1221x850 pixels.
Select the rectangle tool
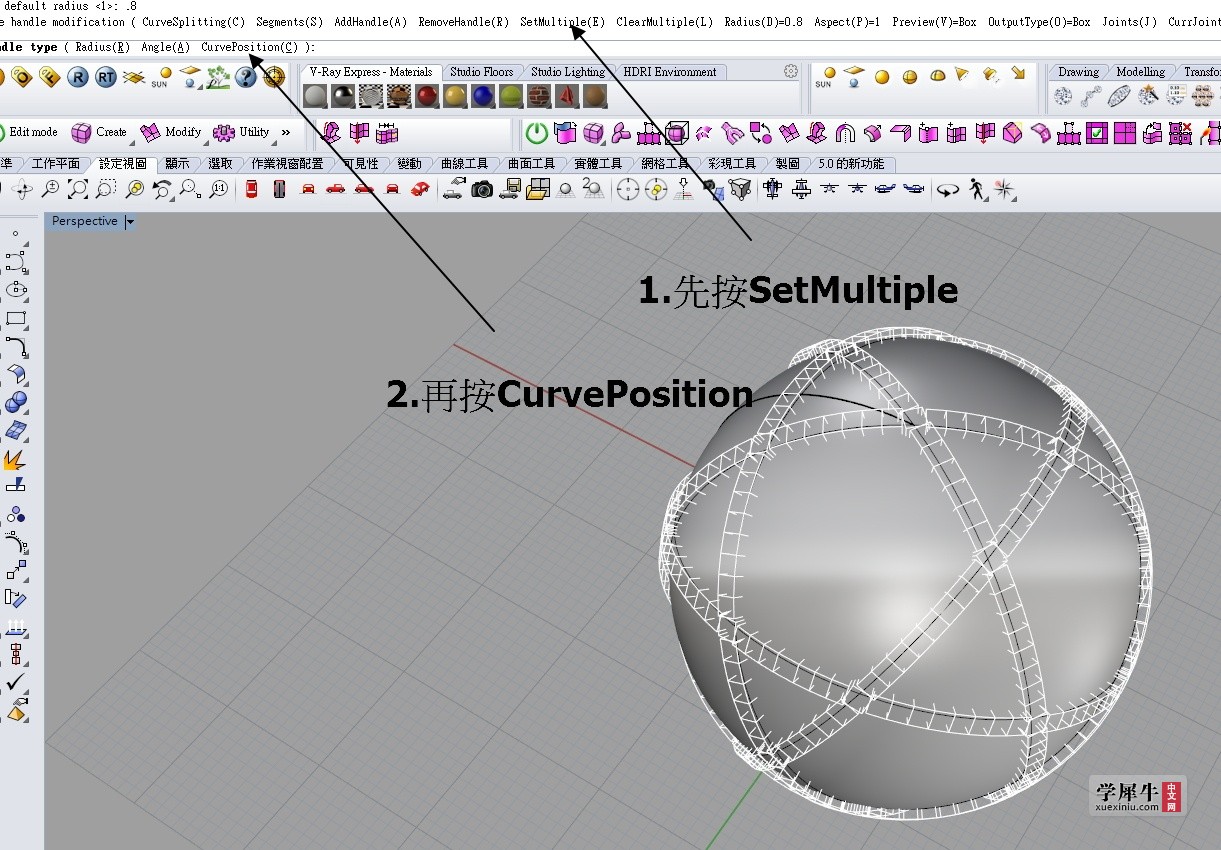click(x=15, y=319)
